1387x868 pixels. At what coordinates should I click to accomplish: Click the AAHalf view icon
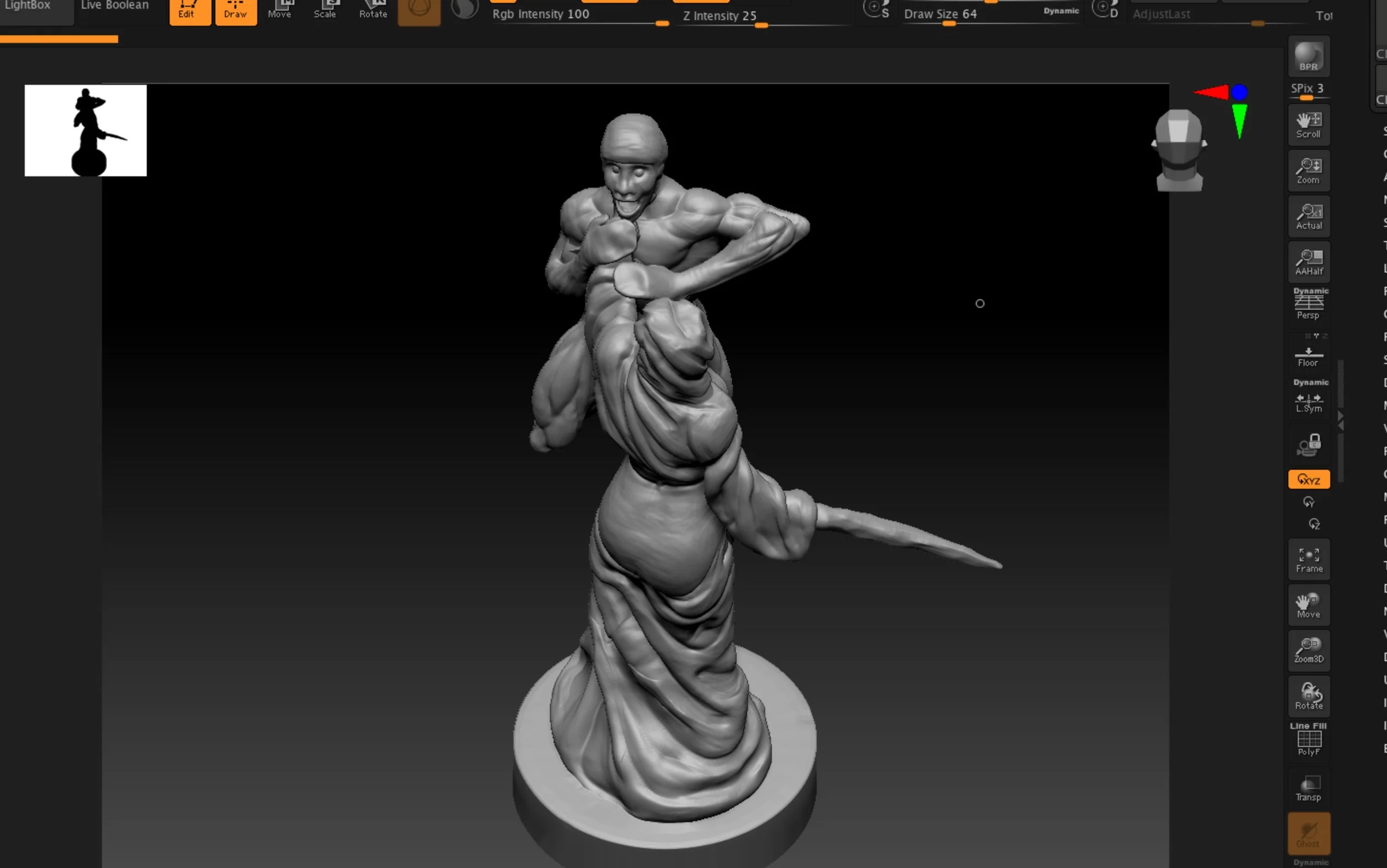tap(1308, 262)
